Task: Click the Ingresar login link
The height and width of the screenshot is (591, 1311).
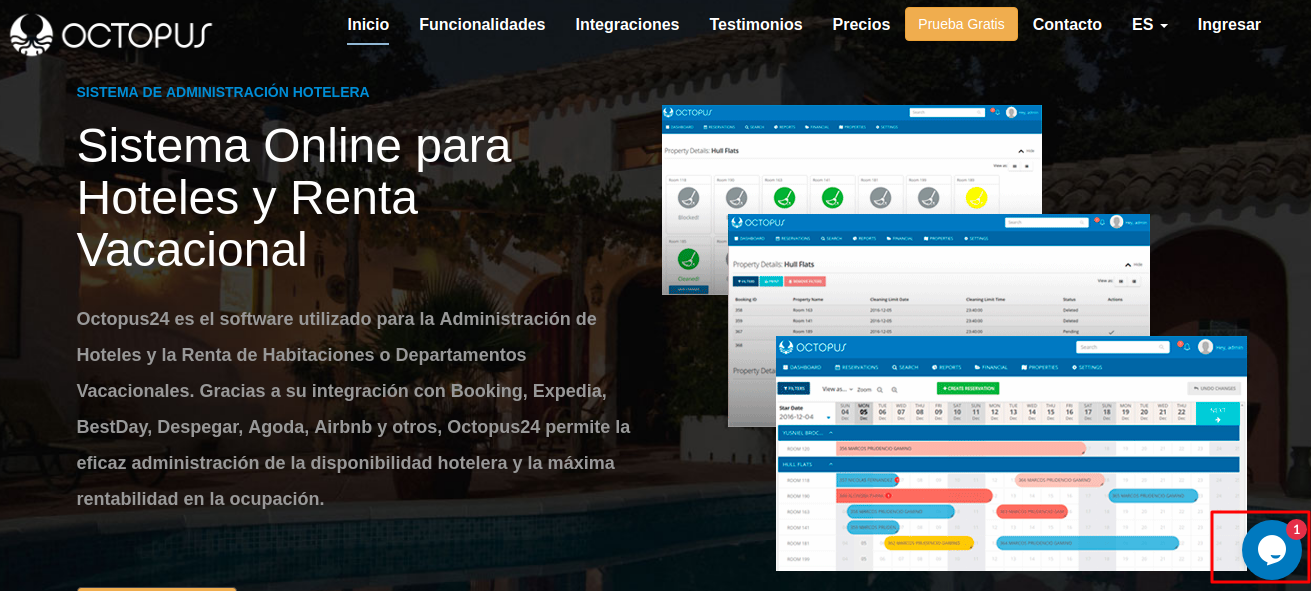Action: point(1229,25)
